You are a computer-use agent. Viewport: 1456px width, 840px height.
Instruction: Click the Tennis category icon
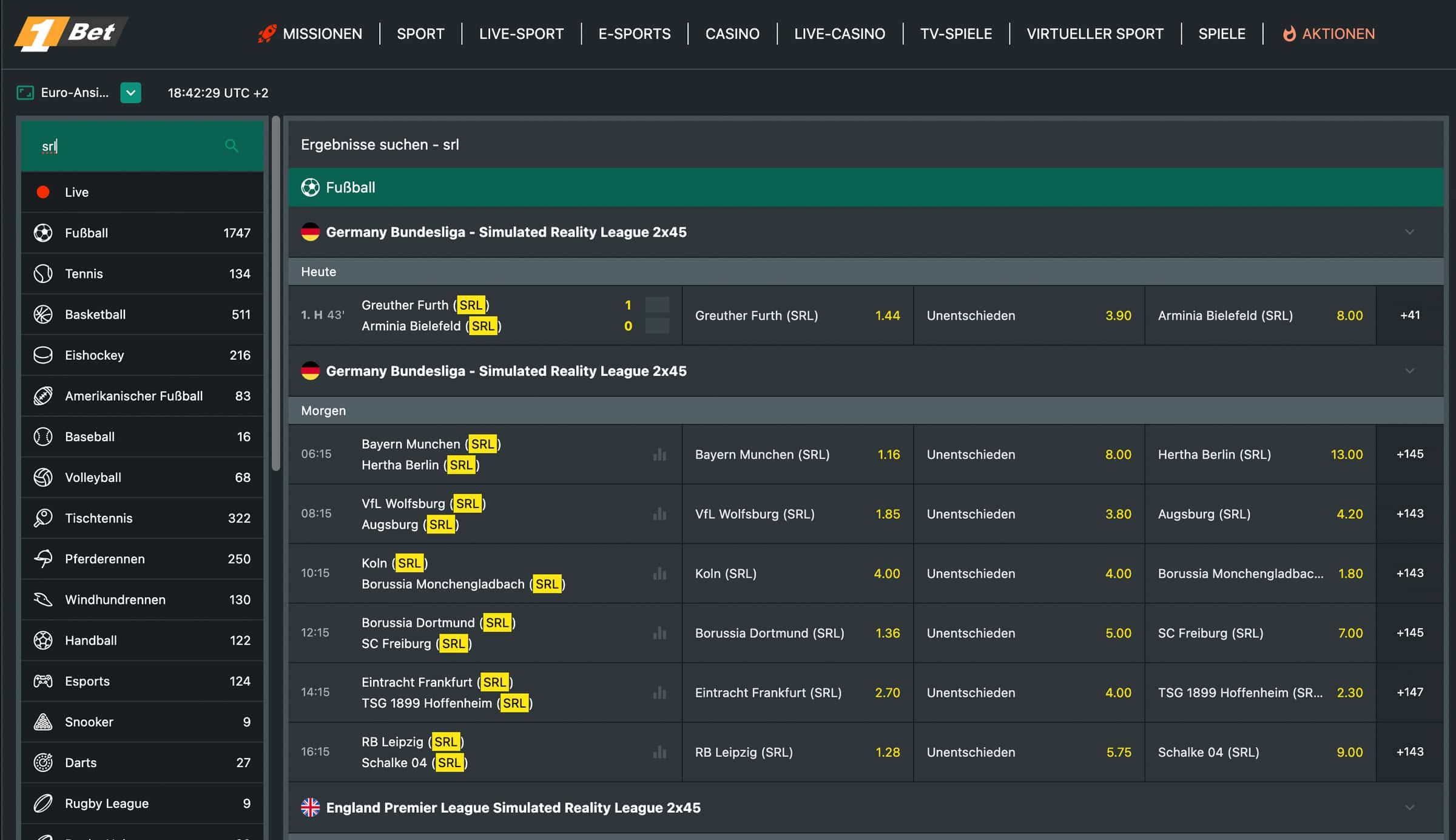pyautogui.click(x=43, y=273)
